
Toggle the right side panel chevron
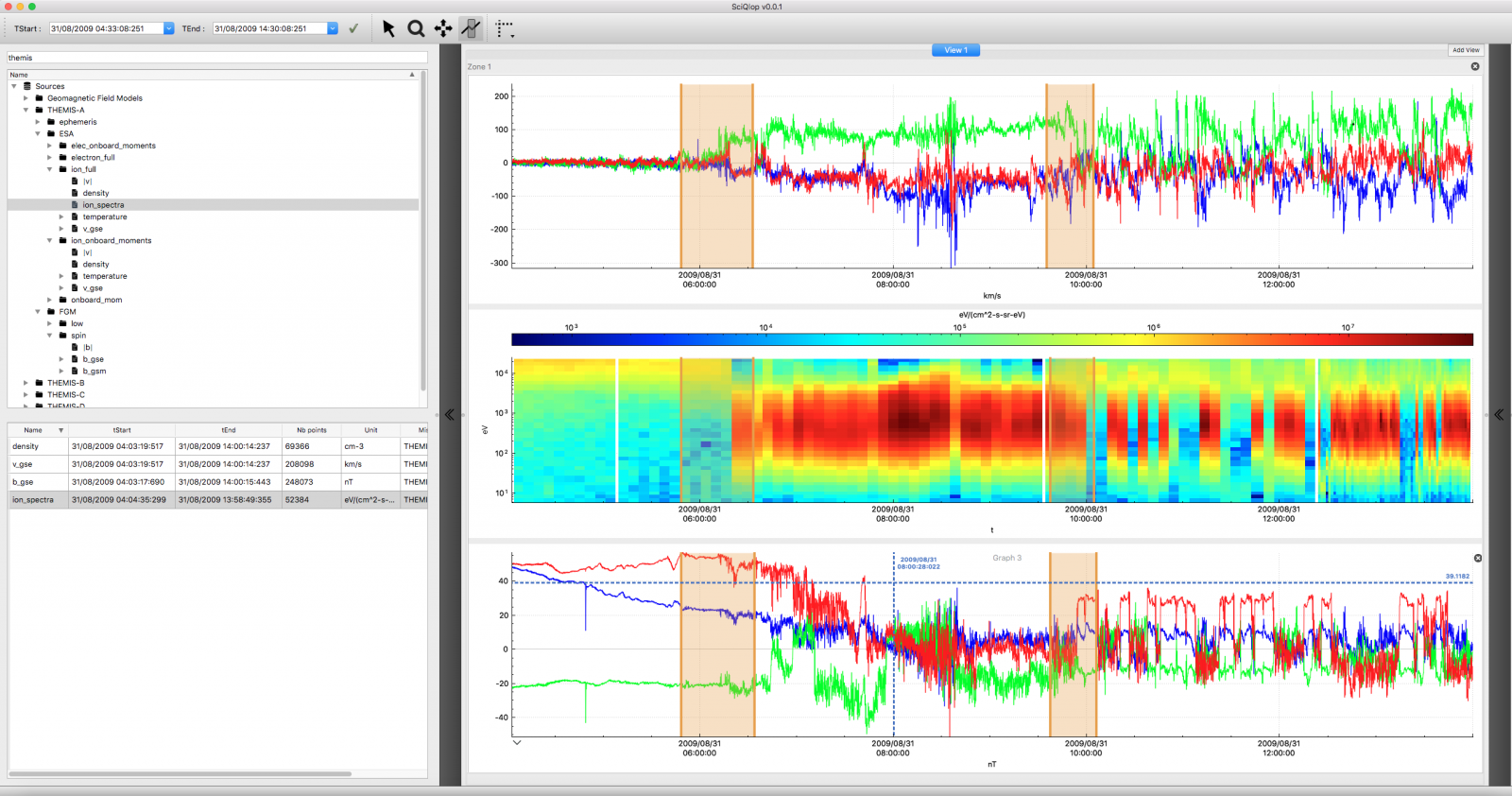[x=1499, y=414]
